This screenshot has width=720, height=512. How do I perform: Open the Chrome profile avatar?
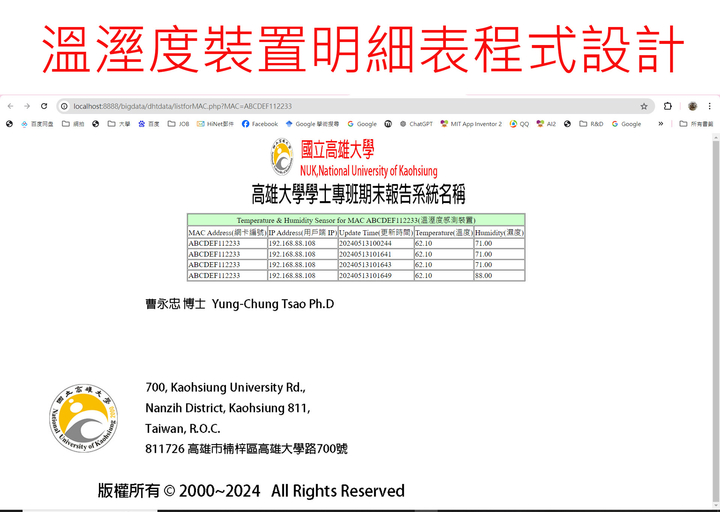692,106
